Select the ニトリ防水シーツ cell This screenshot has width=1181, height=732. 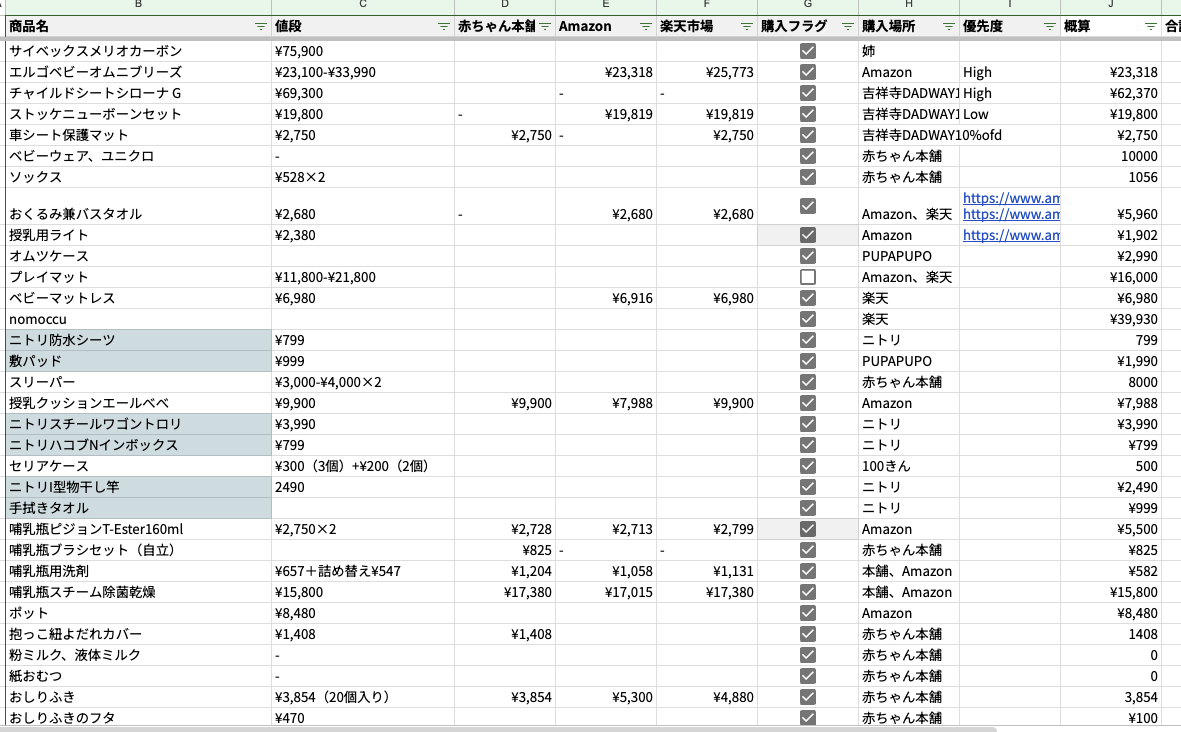pos(139,340)
